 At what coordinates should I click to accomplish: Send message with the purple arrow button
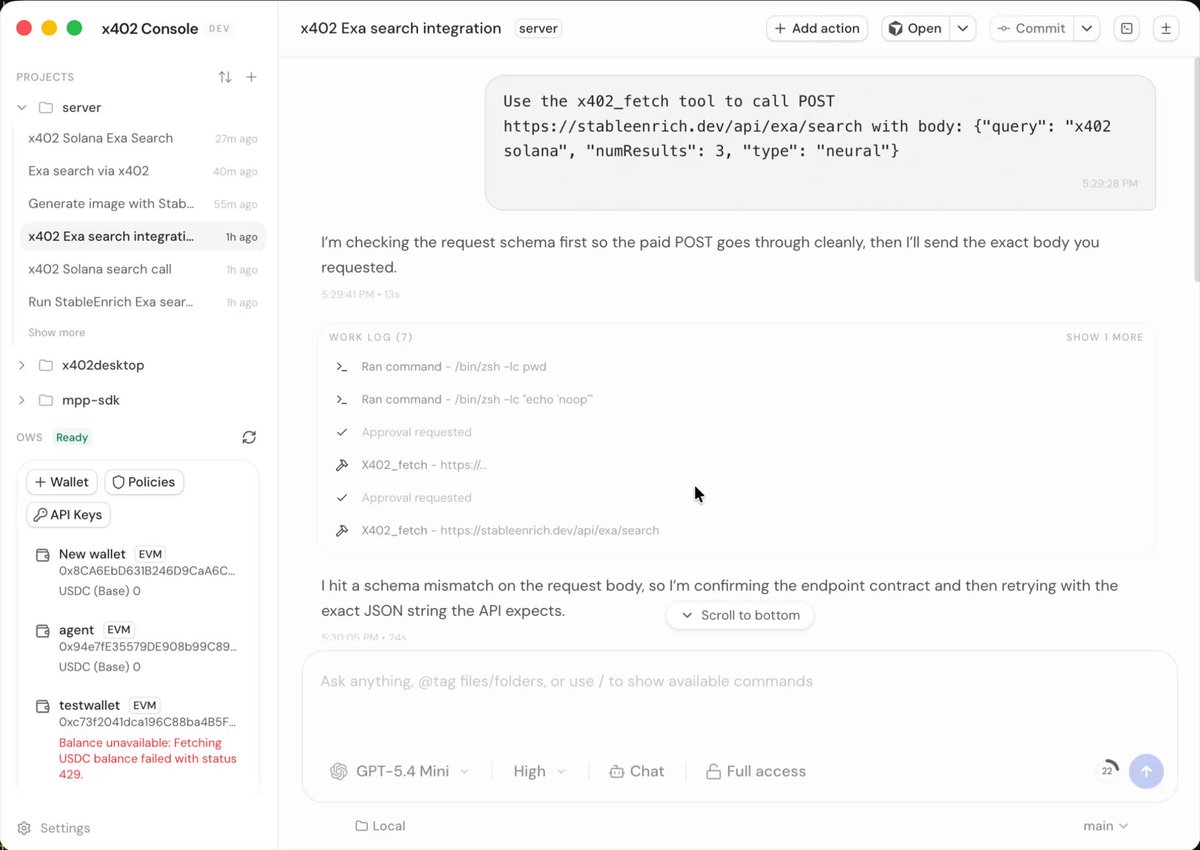(x=1146, y=771)
